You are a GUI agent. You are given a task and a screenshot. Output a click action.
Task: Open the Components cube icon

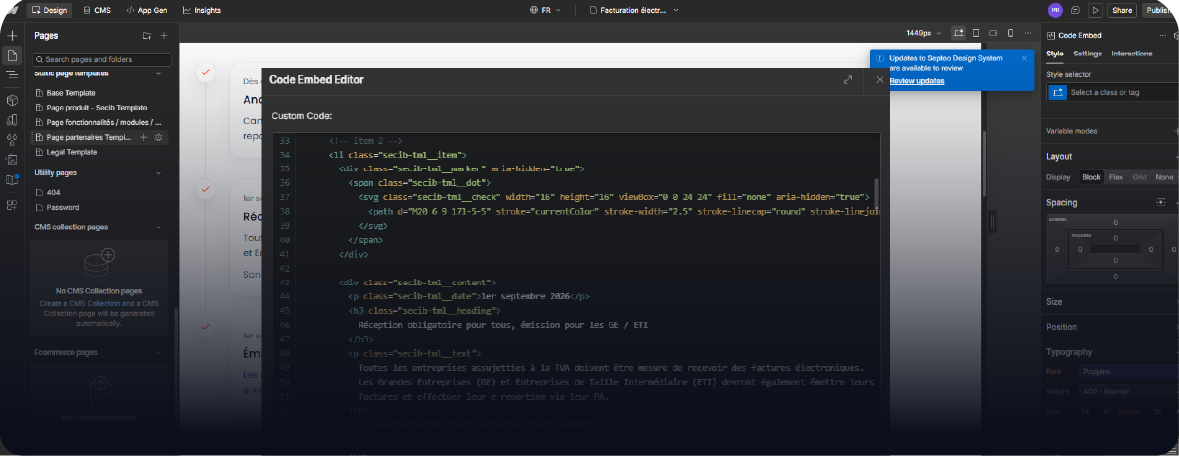(12, 101)
